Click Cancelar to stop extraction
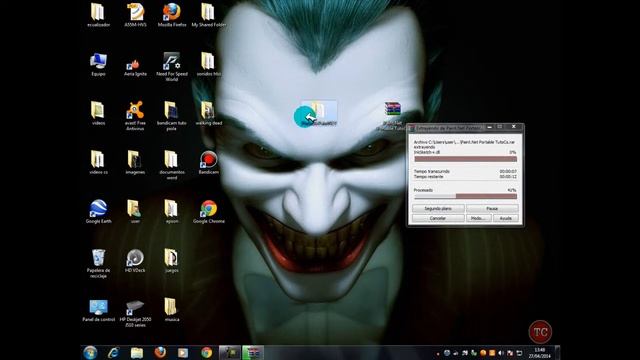The height and width of the screenshot is (360, 640). click(x=438, y=218)
